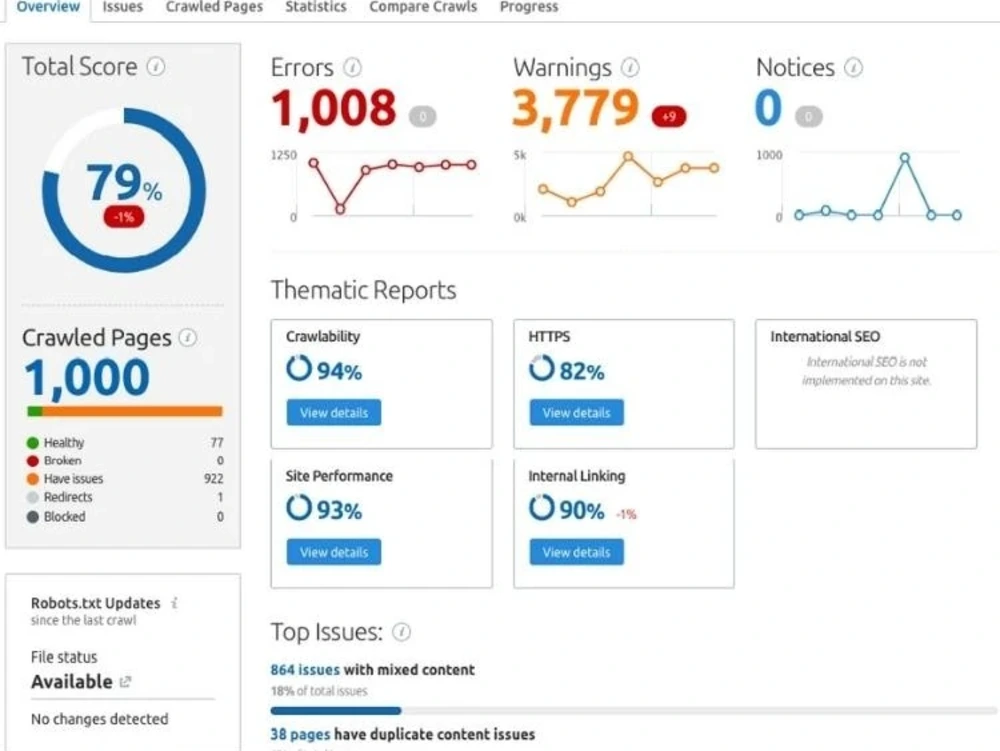Click the Have issues count 922
Screen dimensions: 1000x751
(214, 479)
